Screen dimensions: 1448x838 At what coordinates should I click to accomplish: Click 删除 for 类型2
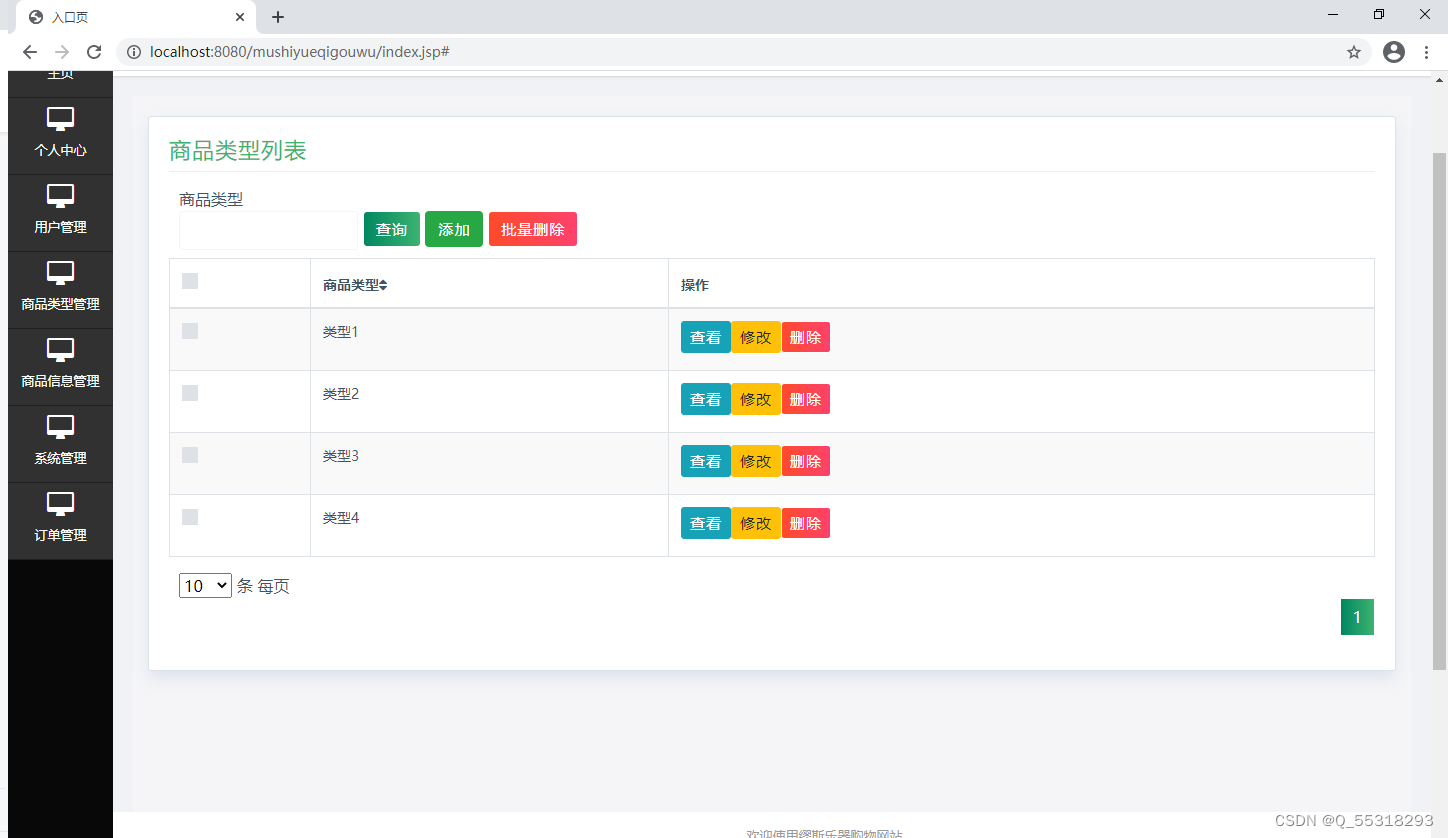click(806, 399)
